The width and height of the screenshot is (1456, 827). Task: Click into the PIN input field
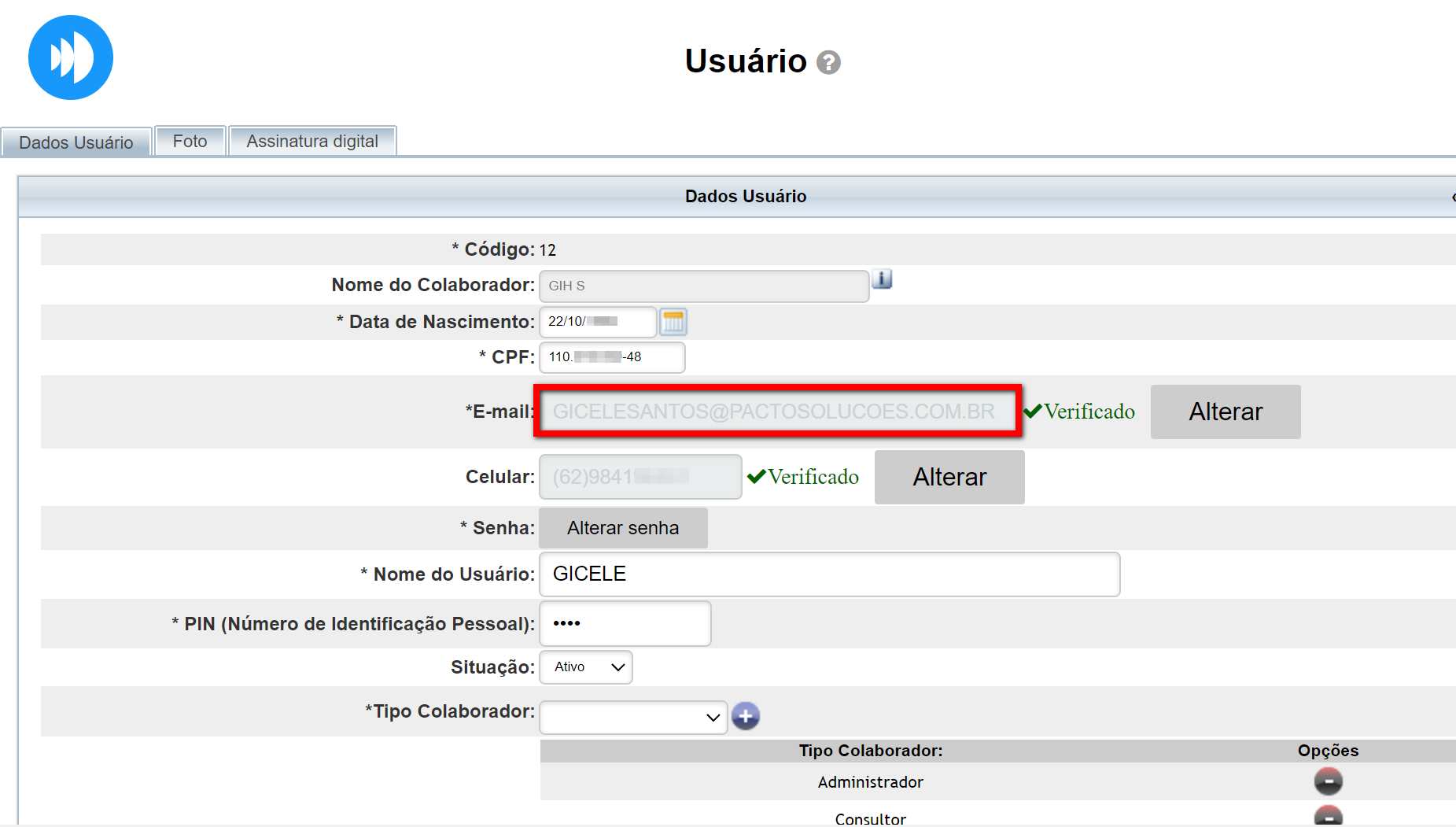pos(625,624)
